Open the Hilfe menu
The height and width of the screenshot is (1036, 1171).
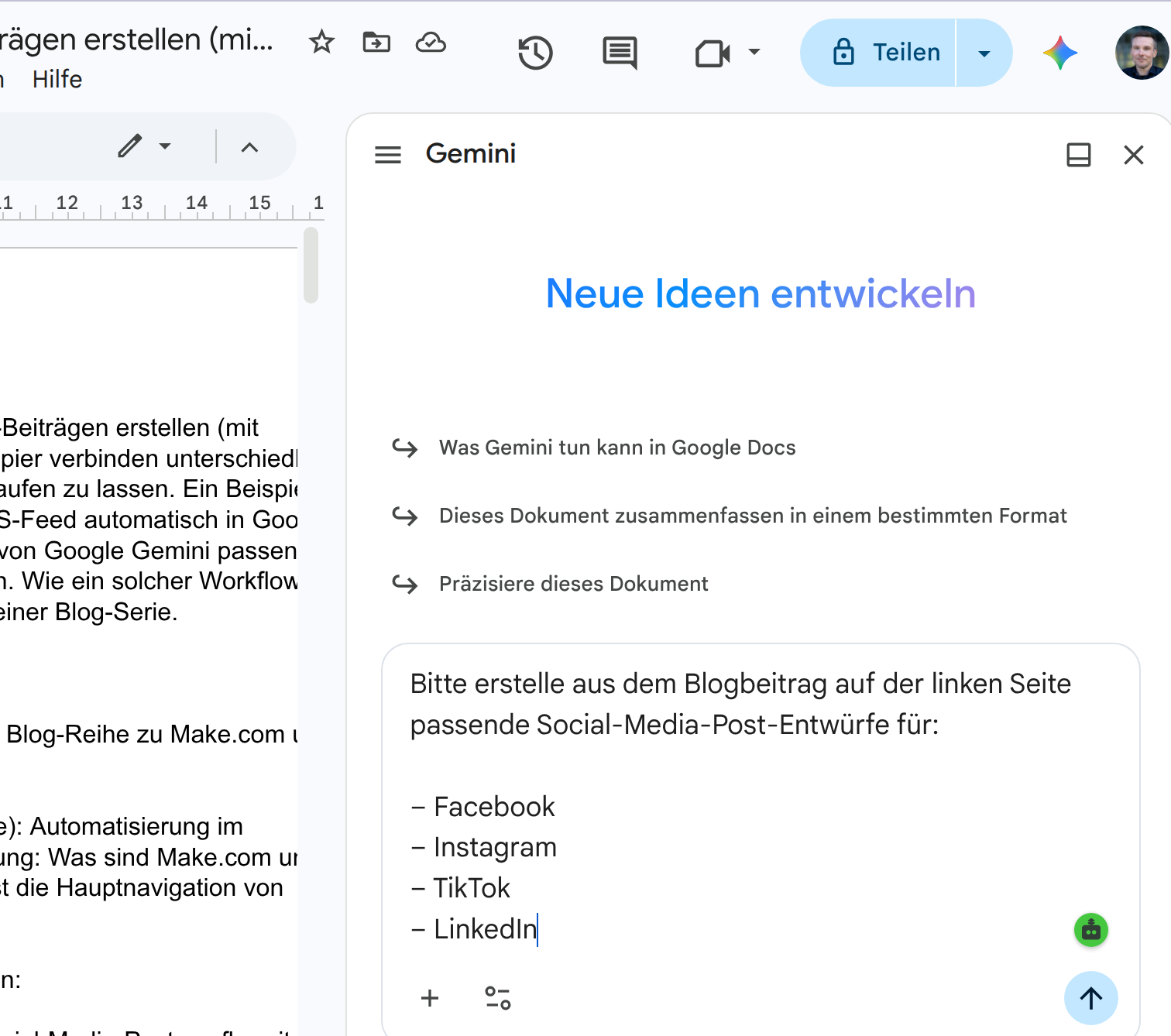[x=57, y=79]
